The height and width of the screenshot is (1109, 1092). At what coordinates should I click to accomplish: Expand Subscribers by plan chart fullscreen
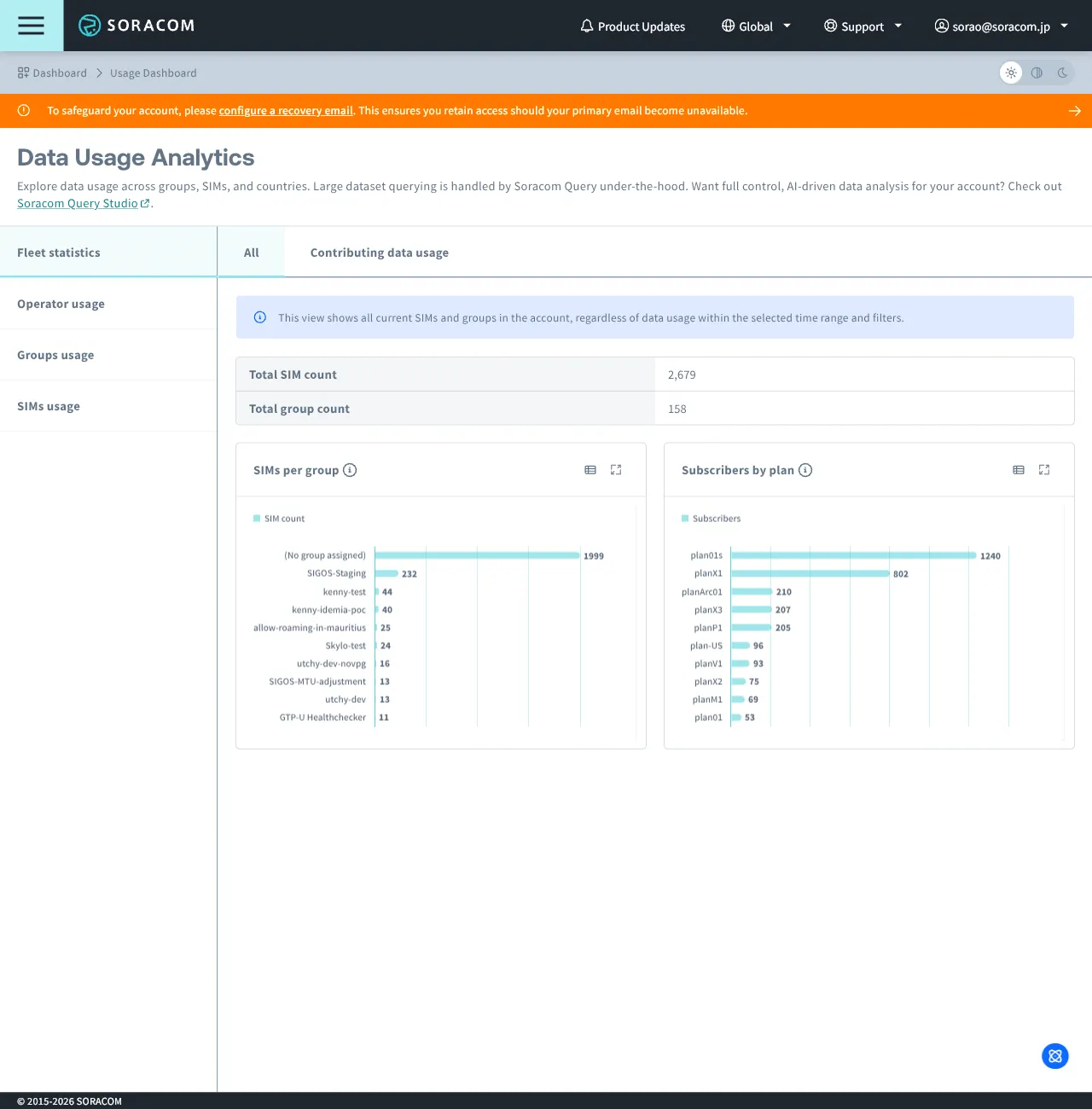[x=1044, y=470]
